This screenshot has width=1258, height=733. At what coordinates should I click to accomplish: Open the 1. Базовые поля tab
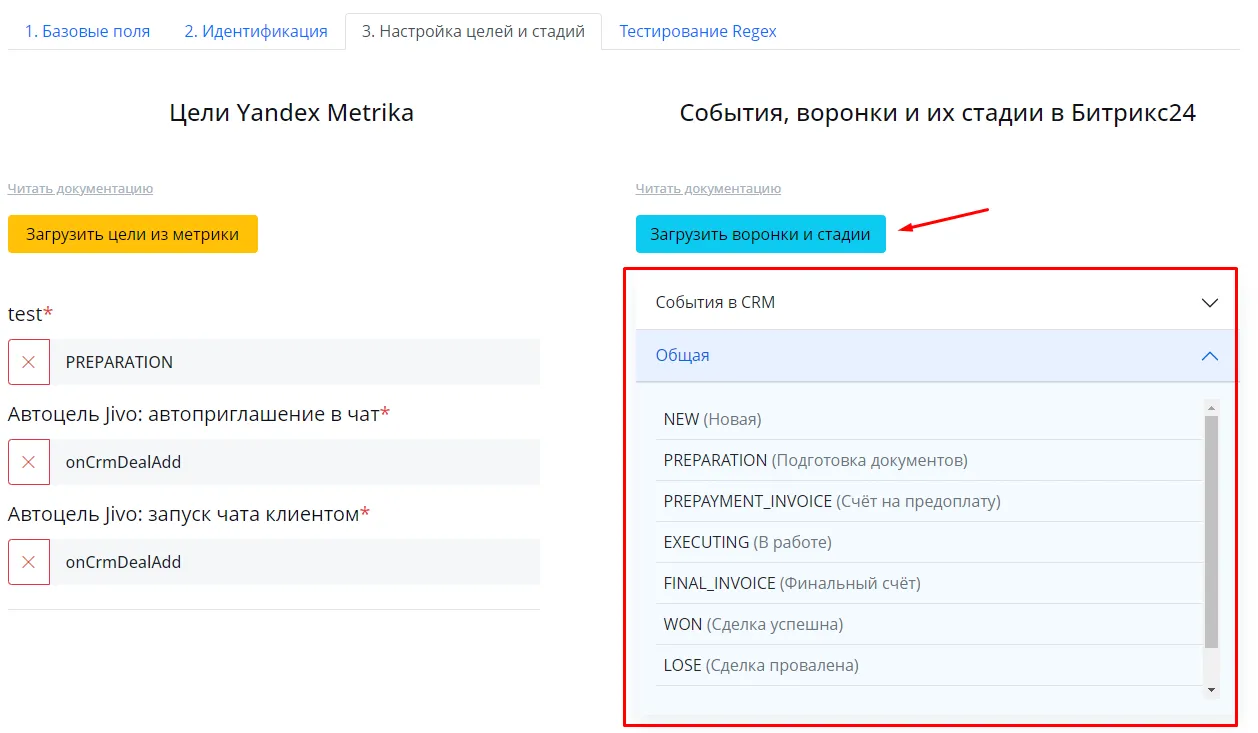click(x=87, y=31)
